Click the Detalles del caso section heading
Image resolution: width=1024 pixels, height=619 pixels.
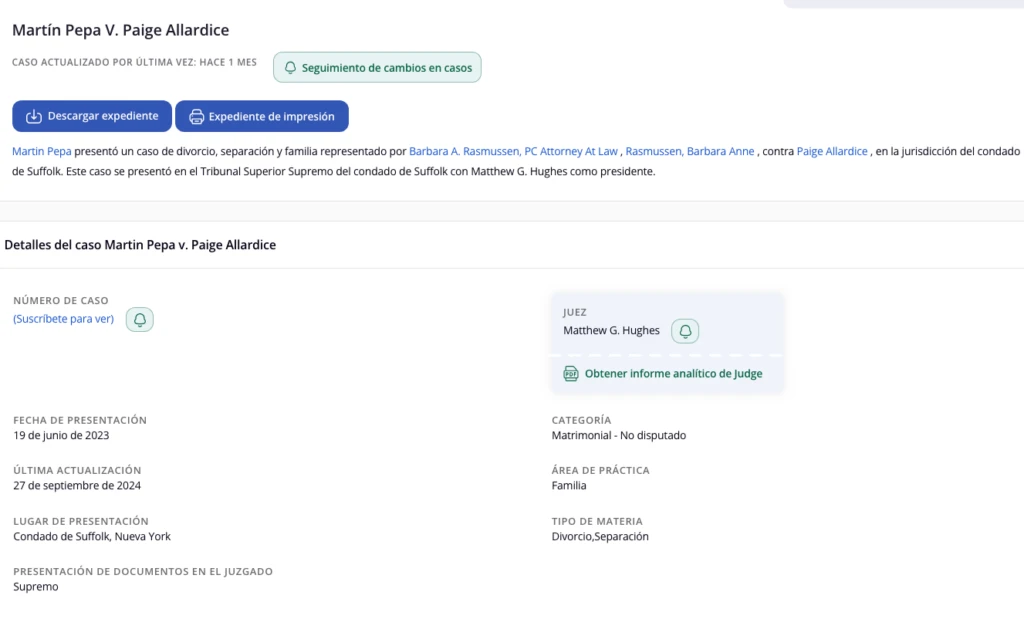point(140,245)
